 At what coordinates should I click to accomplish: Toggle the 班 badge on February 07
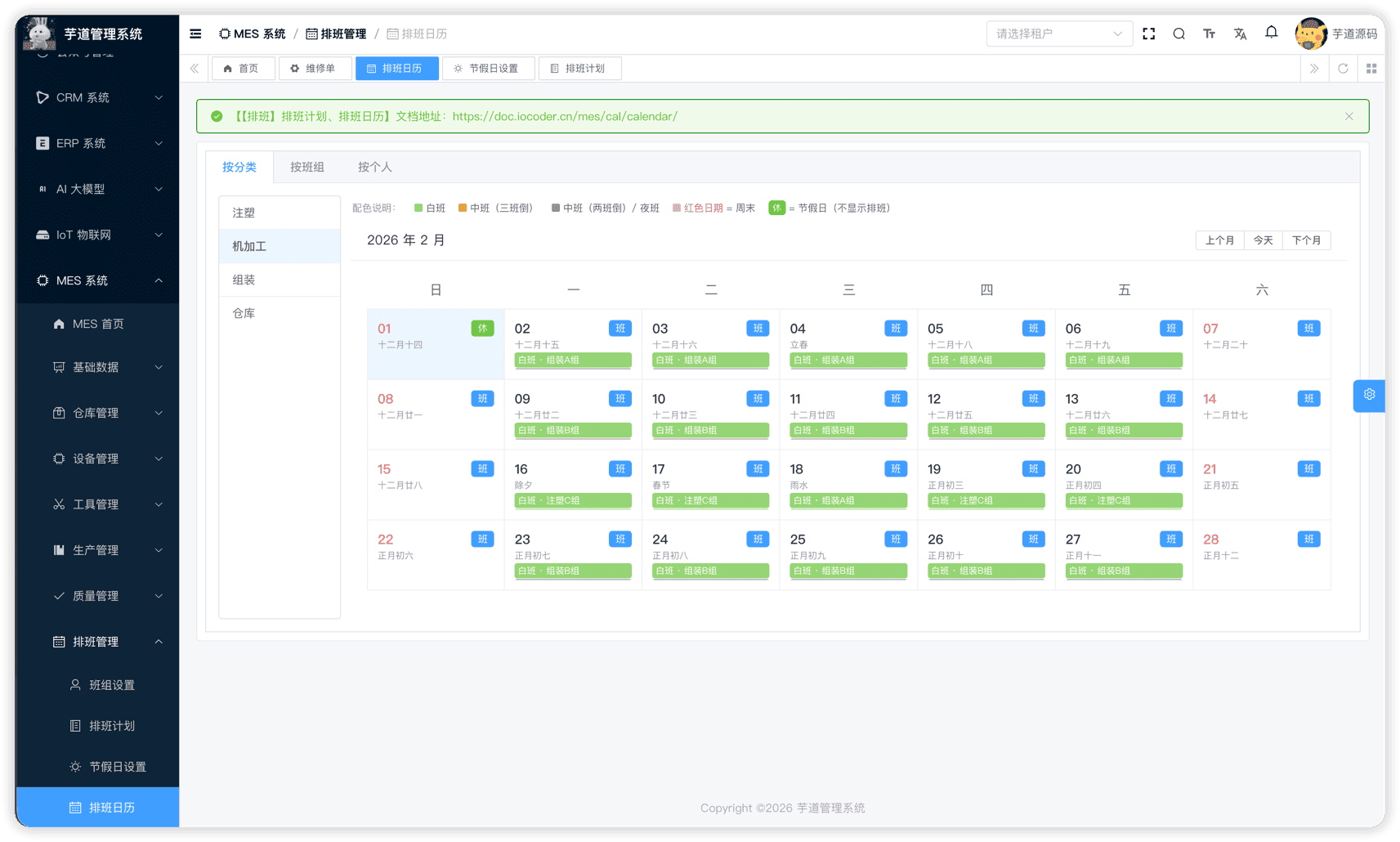pyautogui.click(x=1308, y=329)
